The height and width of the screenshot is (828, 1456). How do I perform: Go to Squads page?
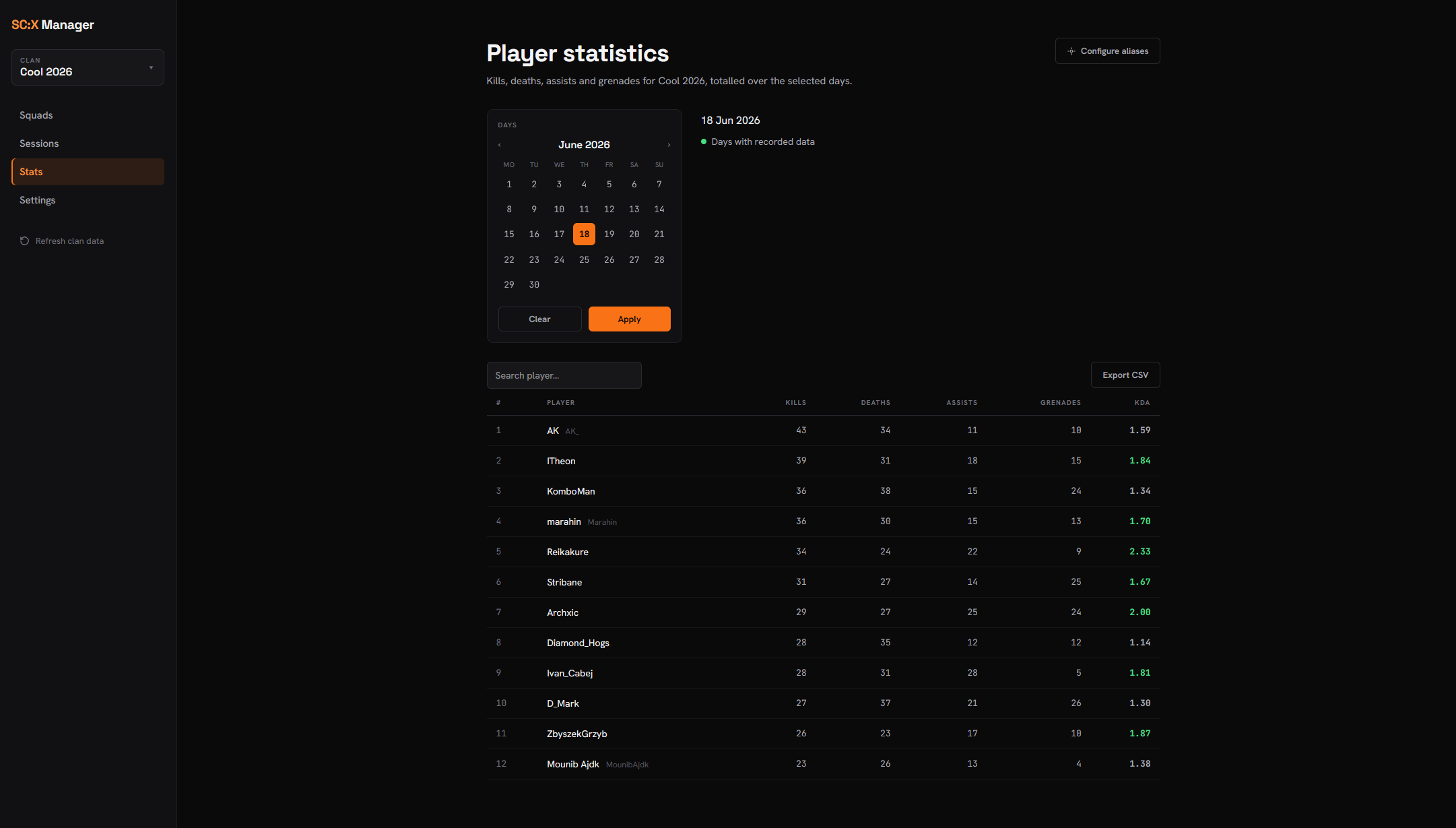click(88, 115)
